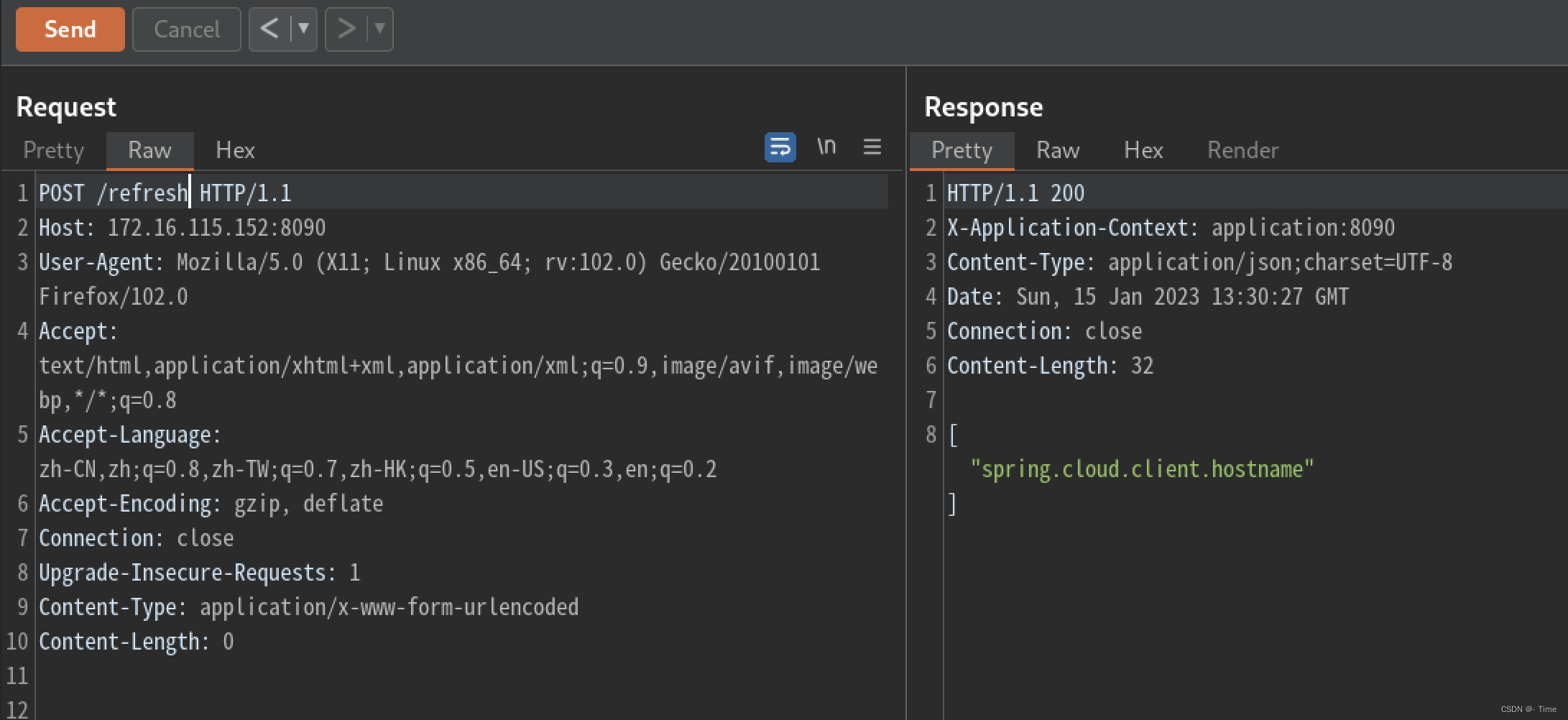1568x720 pixels.
Task: Click the Date: Sun, 15 Jan 2023 line
Action: [x=1148, y=297]
